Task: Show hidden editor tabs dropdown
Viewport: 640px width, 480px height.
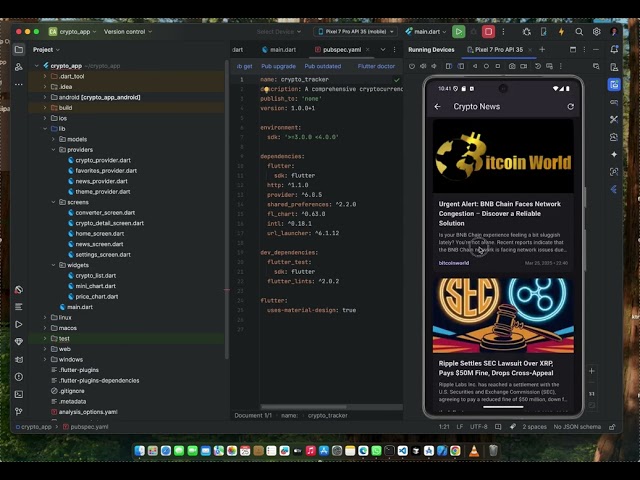Action: tap(383, 49)
